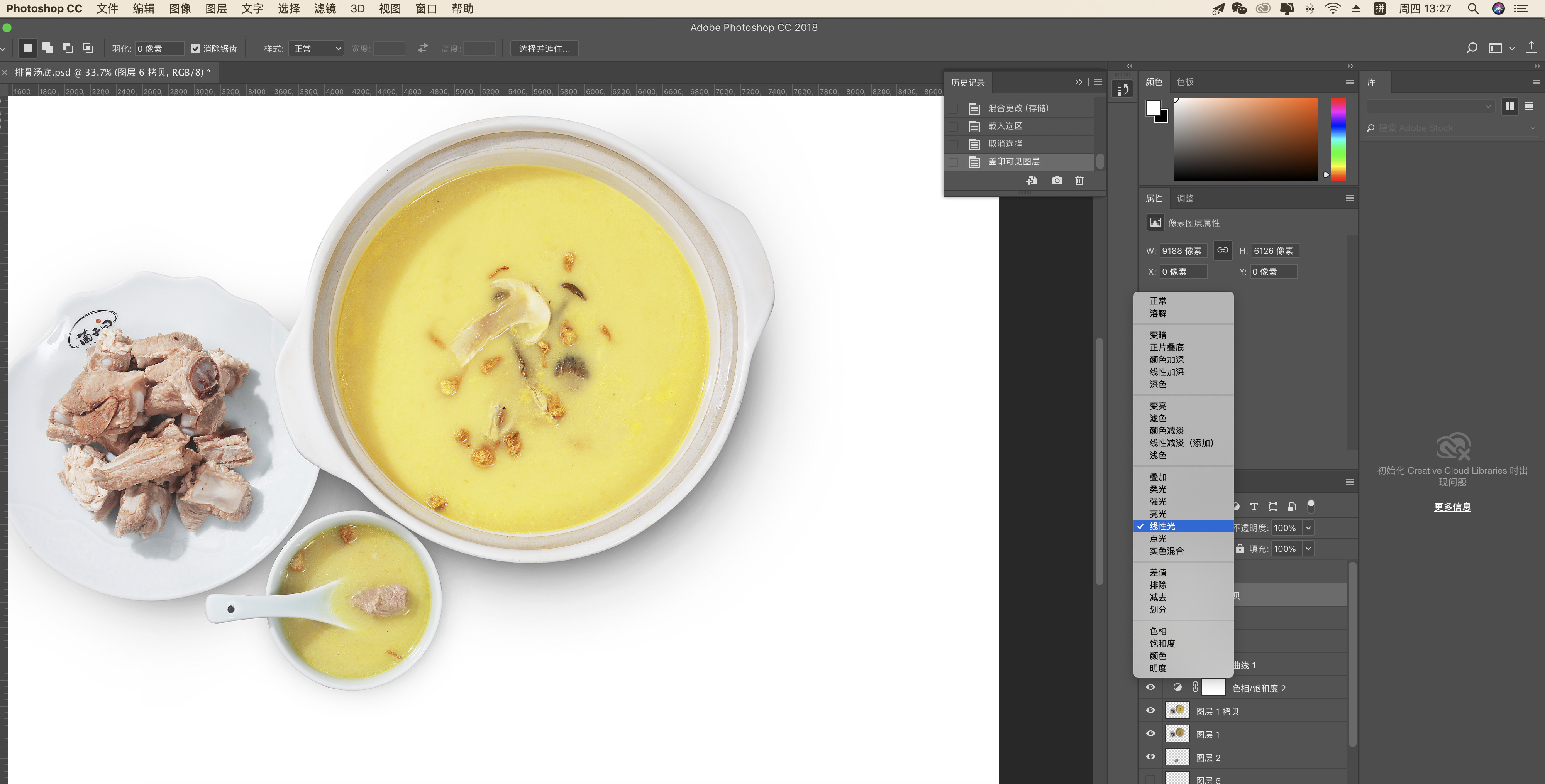Create new snapshot with camera icon
The width and height of the screenshot is (1545, 784).
point(1057,181)
